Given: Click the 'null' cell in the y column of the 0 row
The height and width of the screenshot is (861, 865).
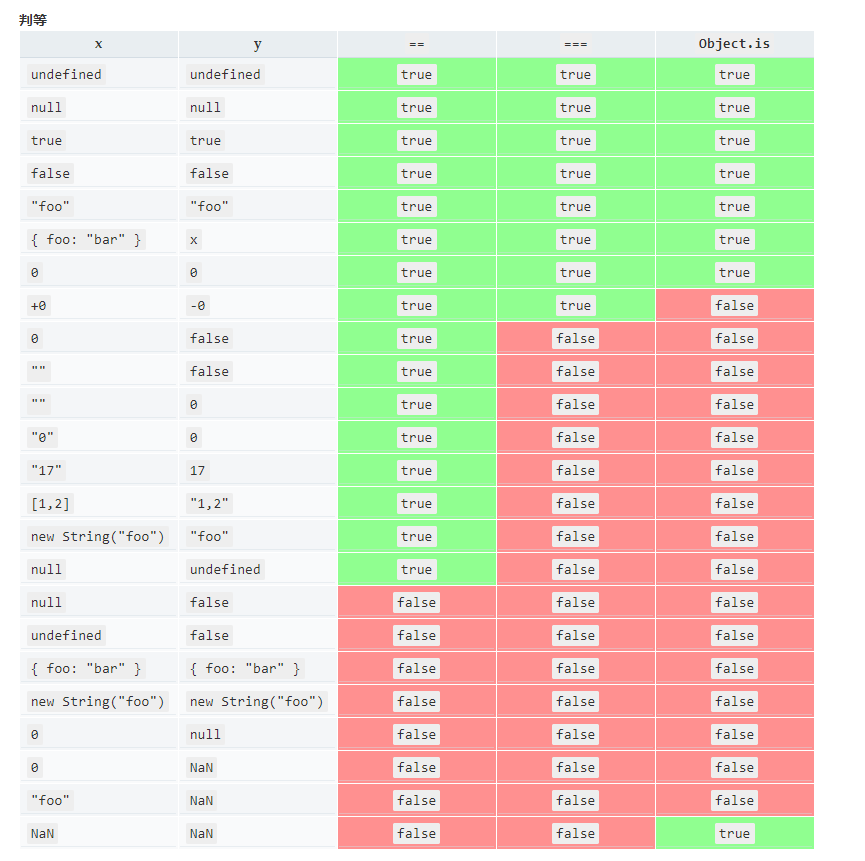Looking at the screenshot, I should (x=205, y=734).
